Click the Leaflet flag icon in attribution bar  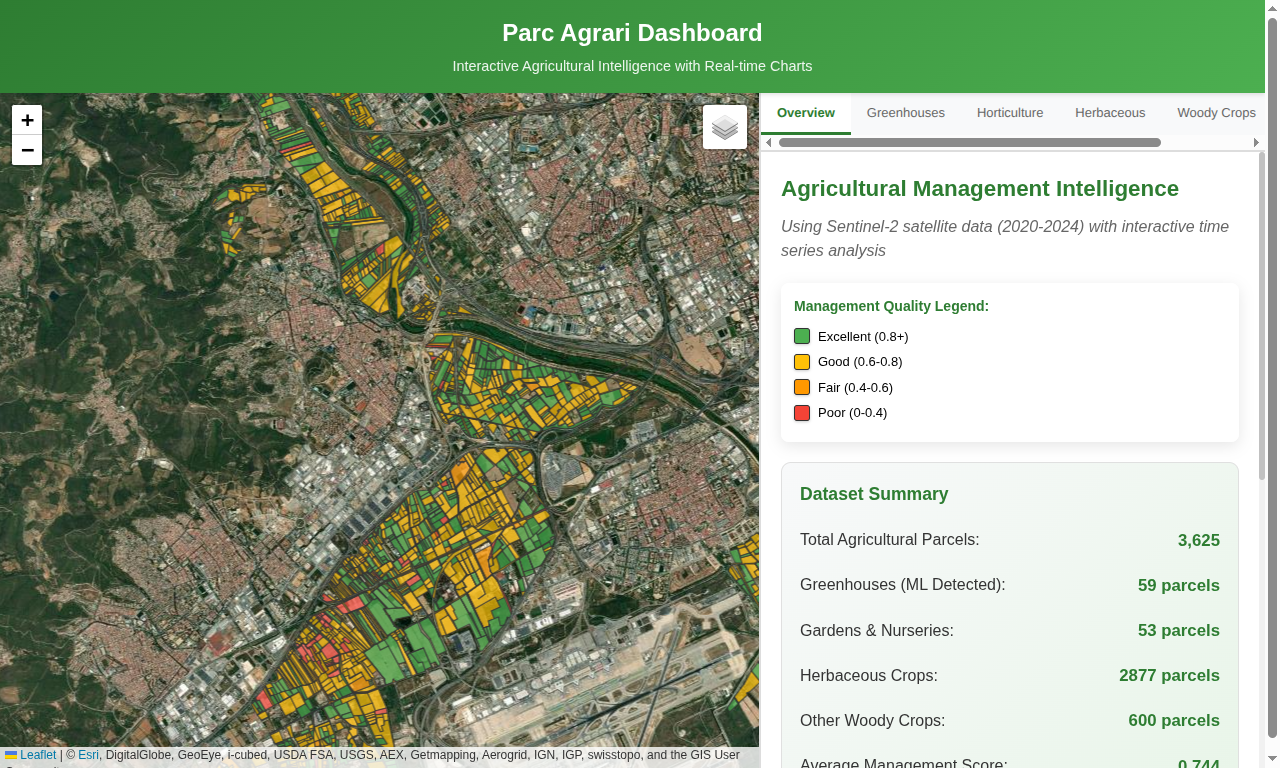pos(11,755)
